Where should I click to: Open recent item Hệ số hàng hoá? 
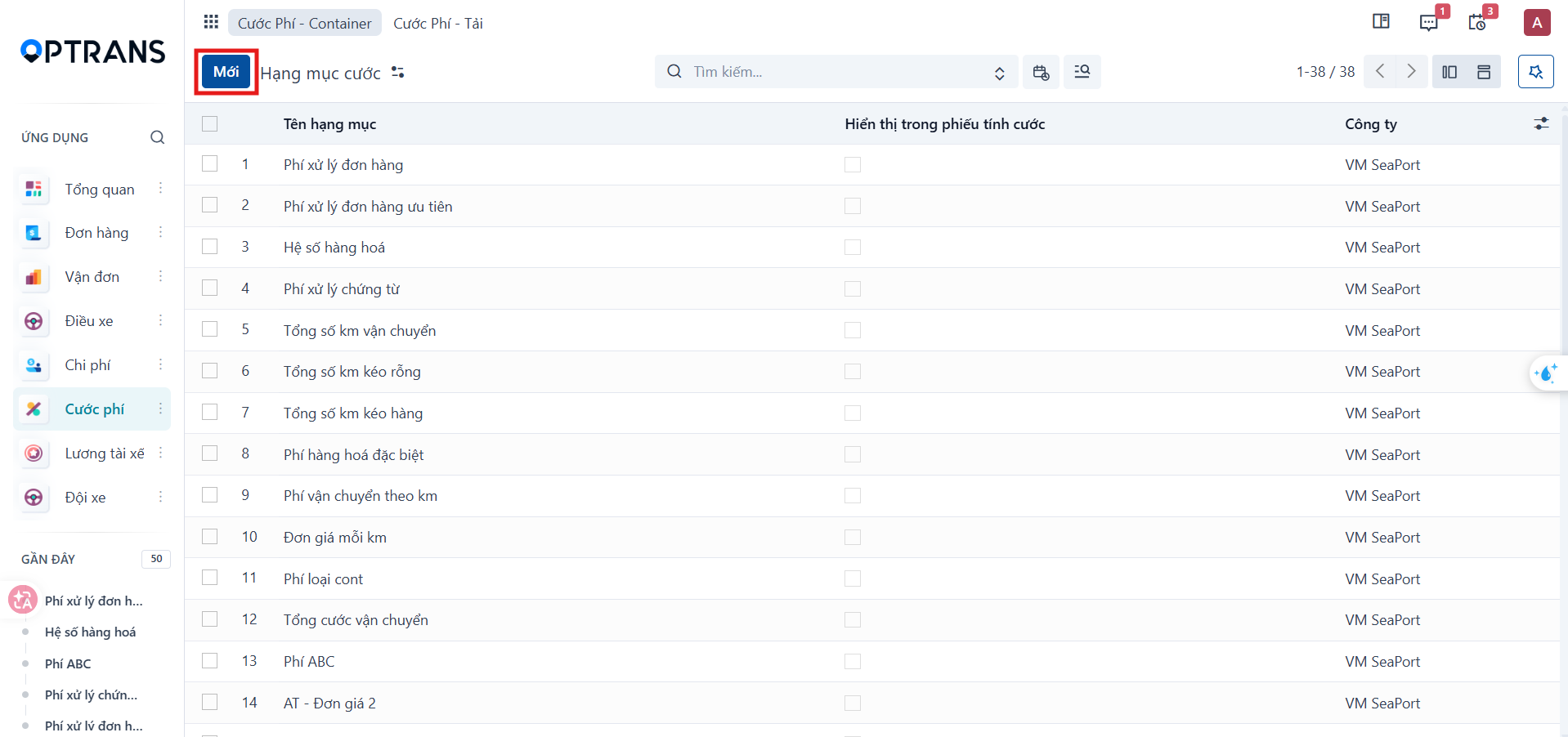click(90, 632)
